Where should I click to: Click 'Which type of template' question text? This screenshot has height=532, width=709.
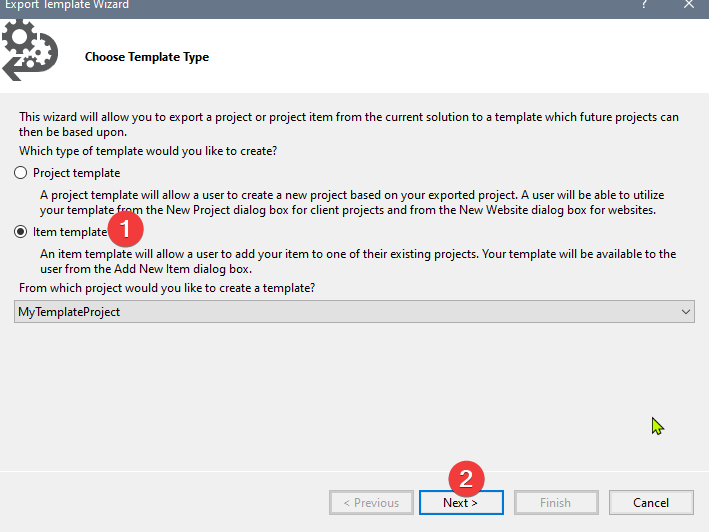(x=148, y=151)
